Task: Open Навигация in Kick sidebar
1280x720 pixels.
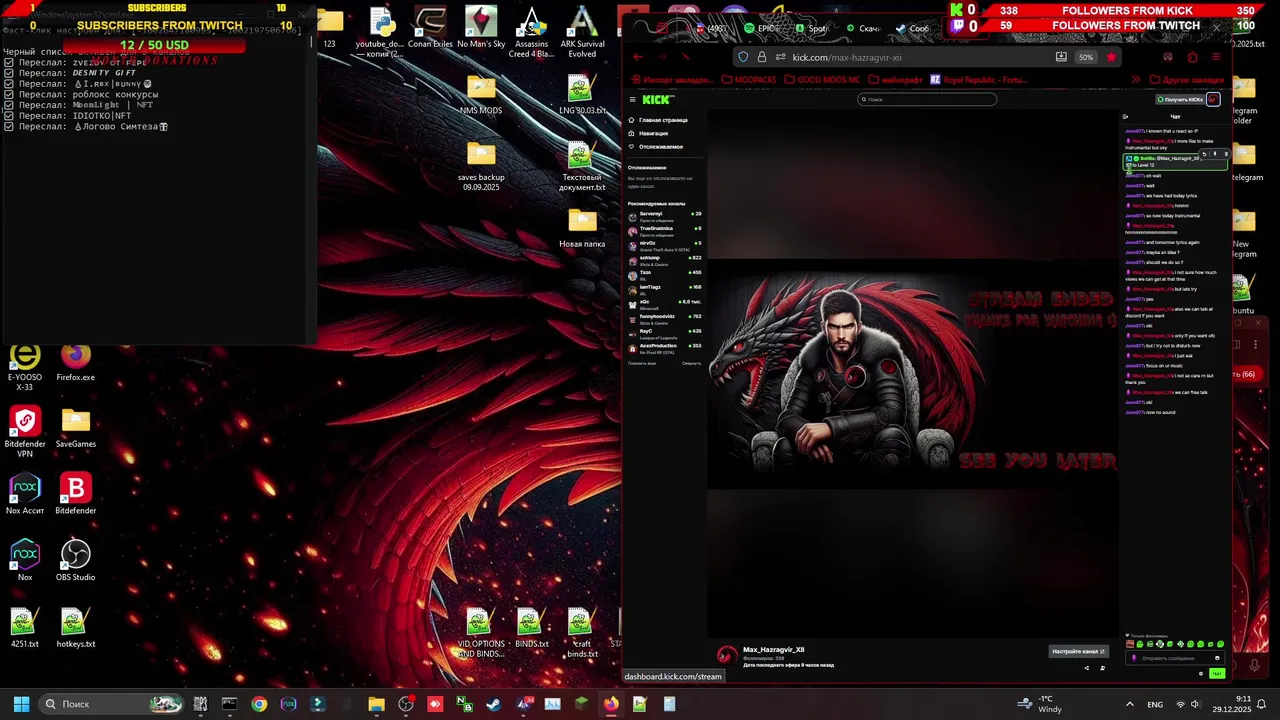Action: click(x=648, y=133)
